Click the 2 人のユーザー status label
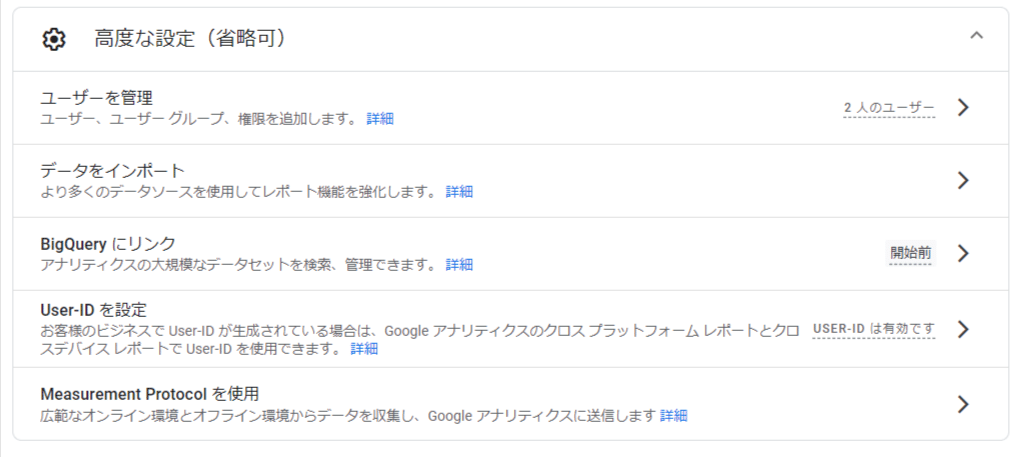 pyautogui.click(x=889, y=108)
